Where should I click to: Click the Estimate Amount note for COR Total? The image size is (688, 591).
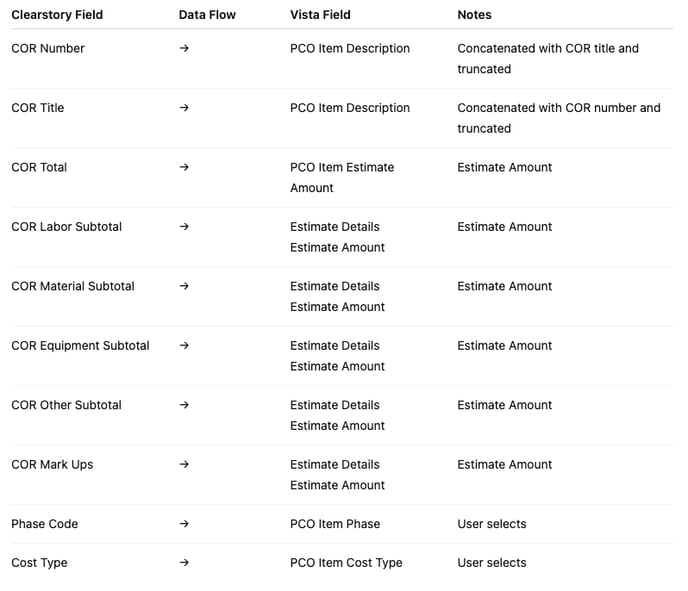[505, 167]
